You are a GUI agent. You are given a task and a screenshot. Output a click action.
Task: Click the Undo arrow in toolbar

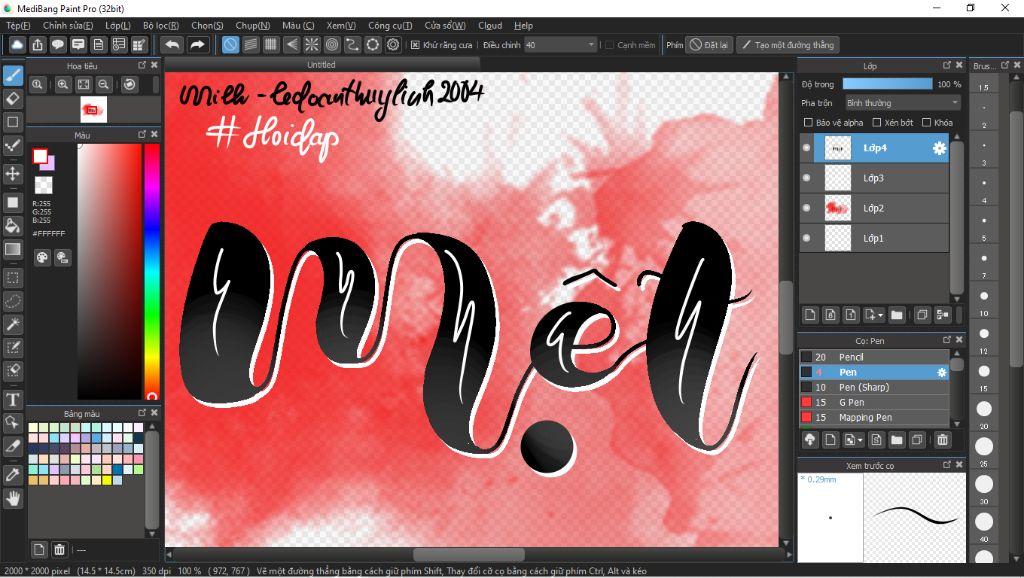172,45
